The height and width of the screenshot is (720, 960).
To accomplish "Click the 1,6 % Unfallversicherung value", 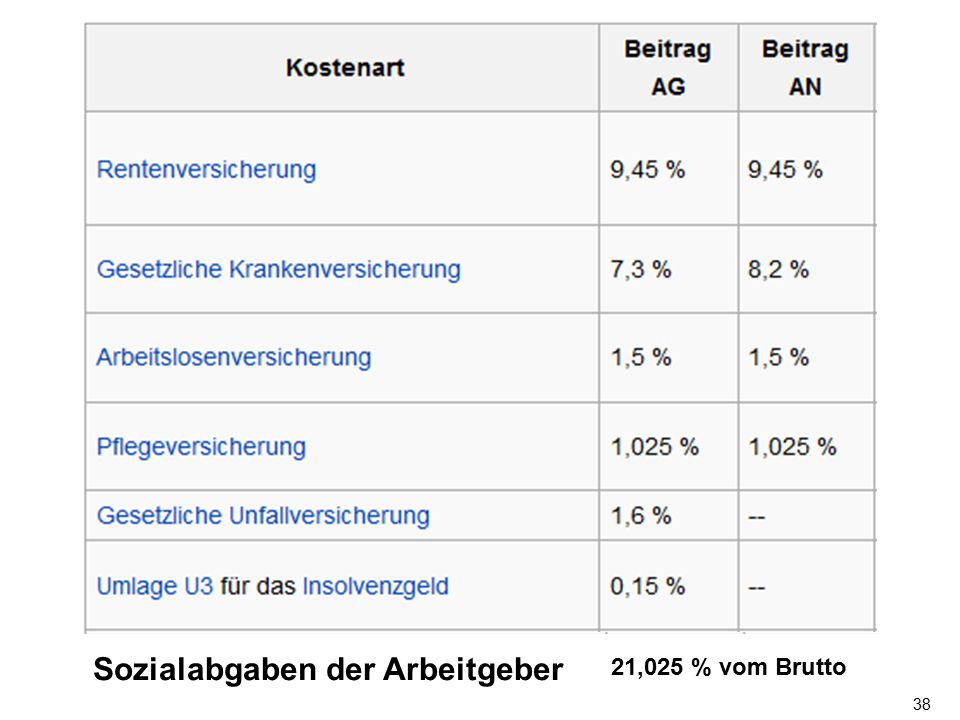I will click(641, 516).
